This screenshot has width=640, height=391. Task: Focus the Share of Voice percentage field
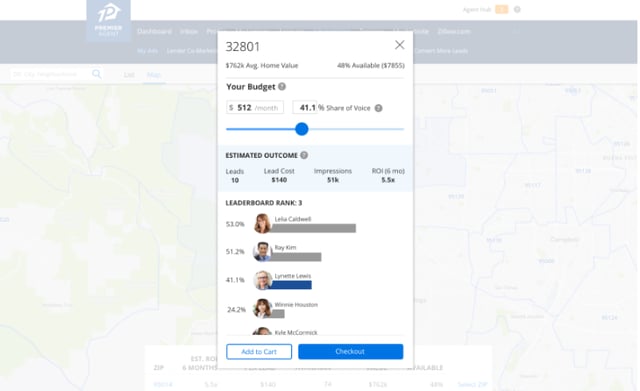pyautogui.click(x=304, y=108)
